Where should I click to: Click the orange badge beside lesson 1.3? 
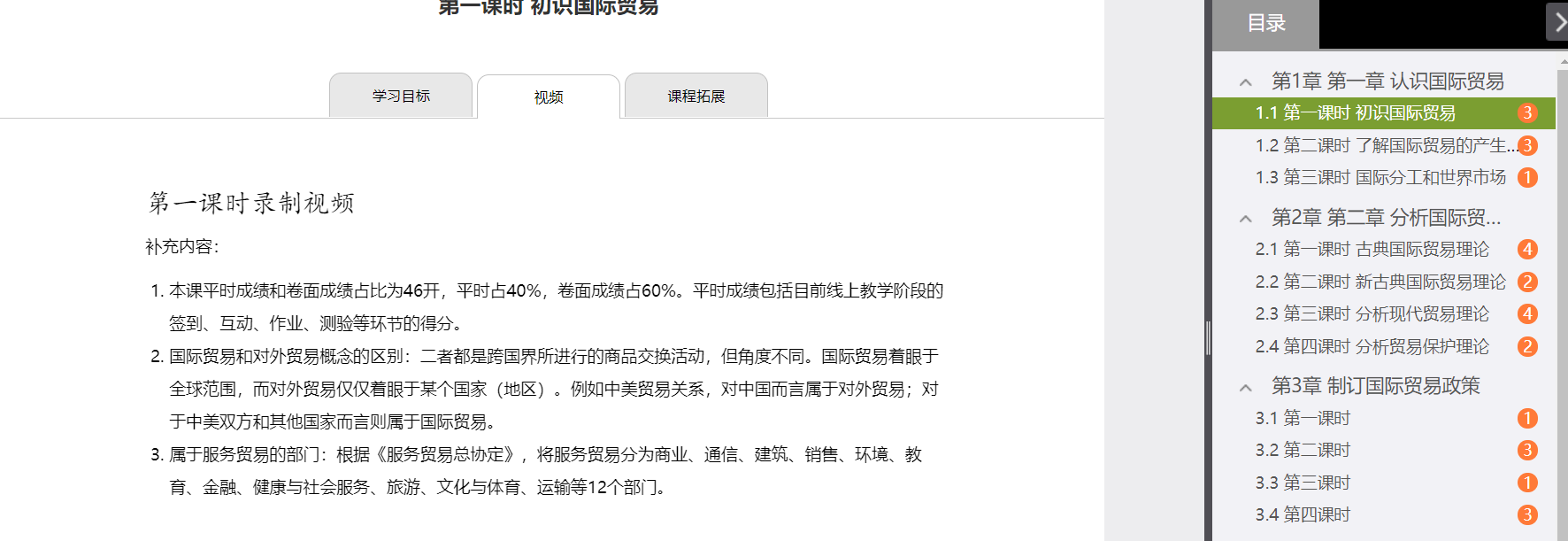(x=1527, y=178)
